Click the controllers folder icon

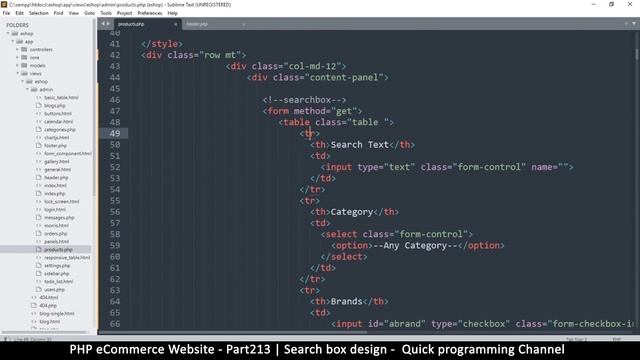tap(24, 49)
